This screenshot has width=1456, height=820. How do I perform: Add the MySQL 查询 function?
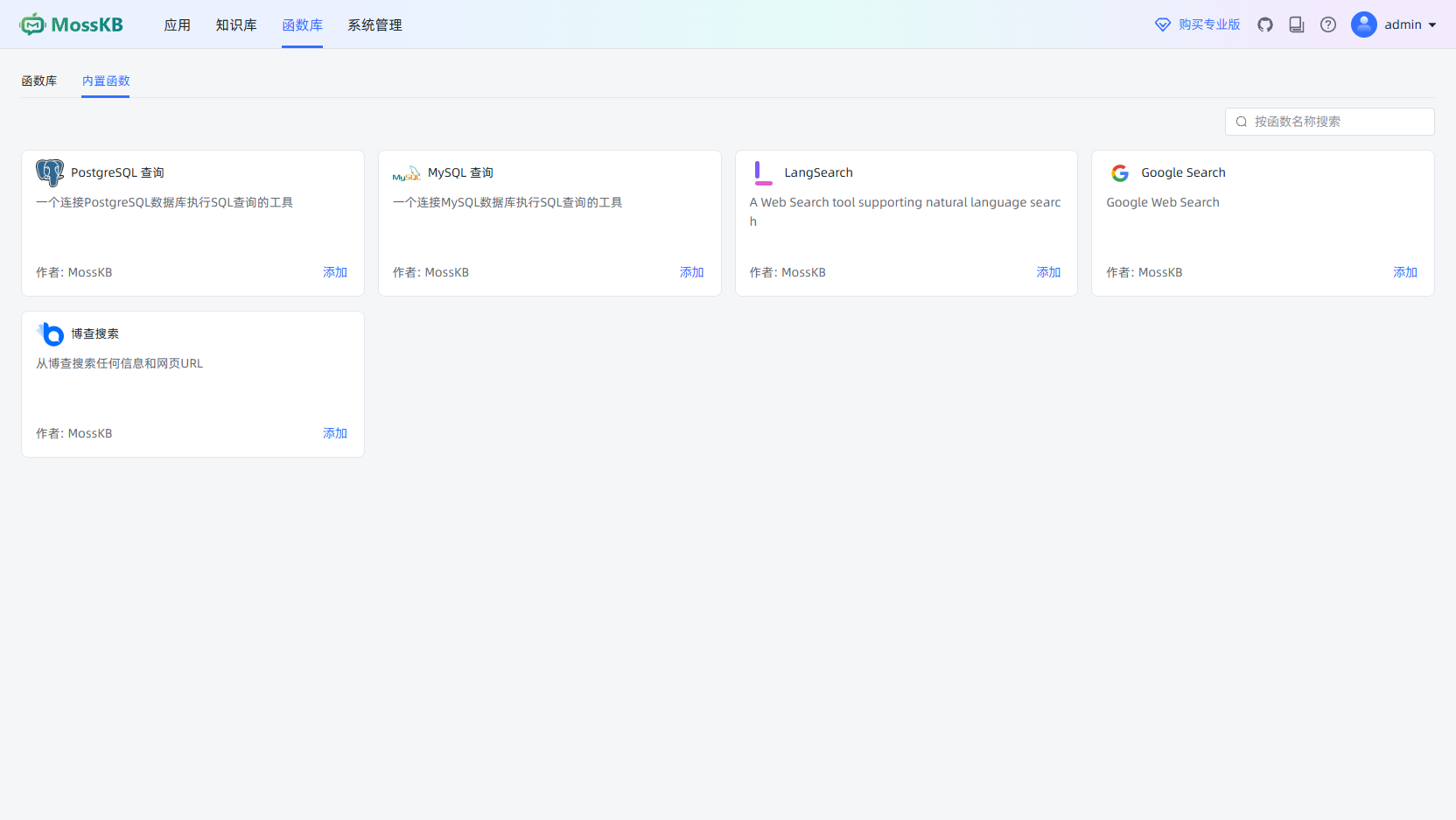[x=692, y=272]
